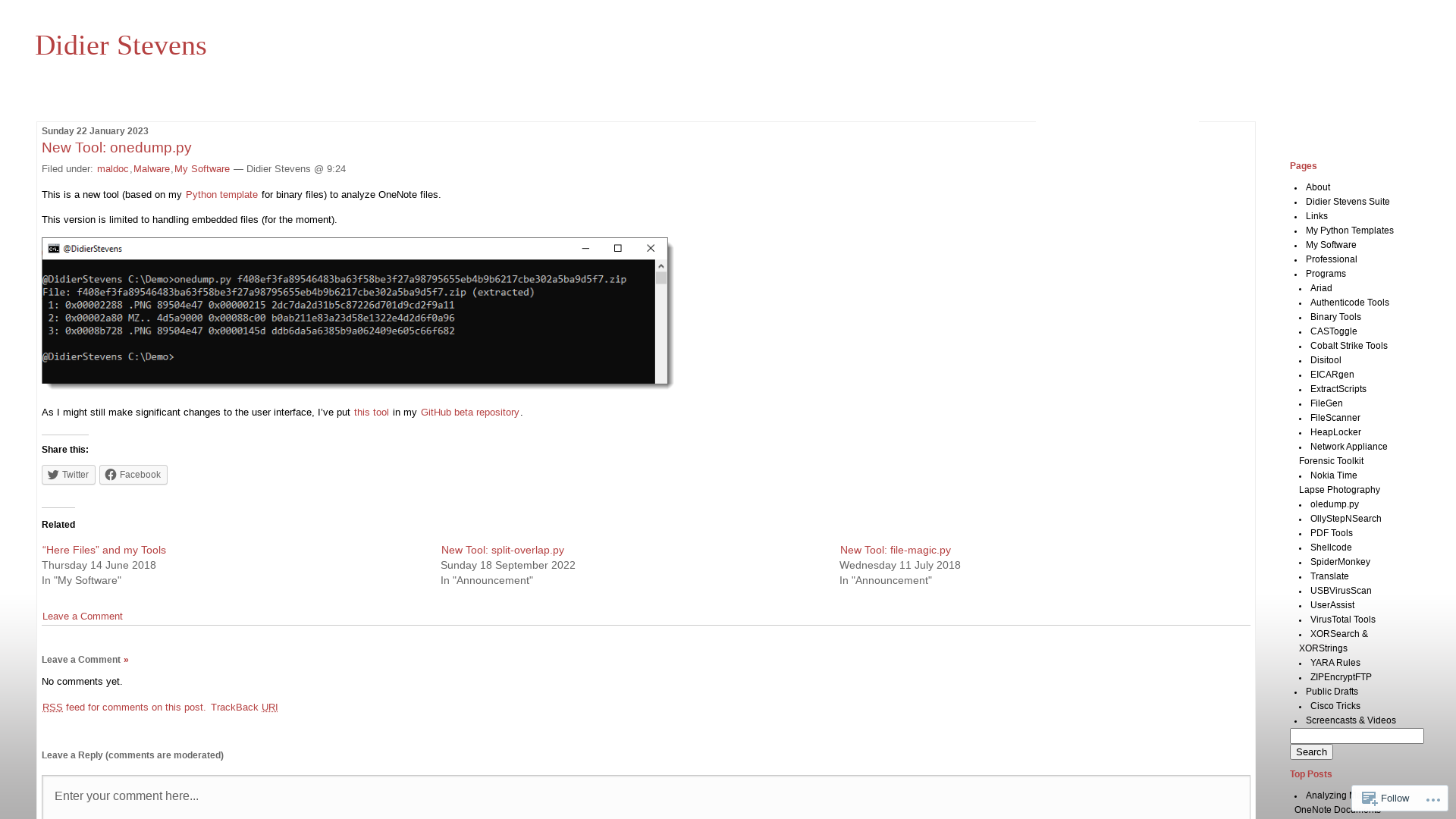Click the Twitter share button
Screen dimensions: 1456x819
tap(67, 474)
